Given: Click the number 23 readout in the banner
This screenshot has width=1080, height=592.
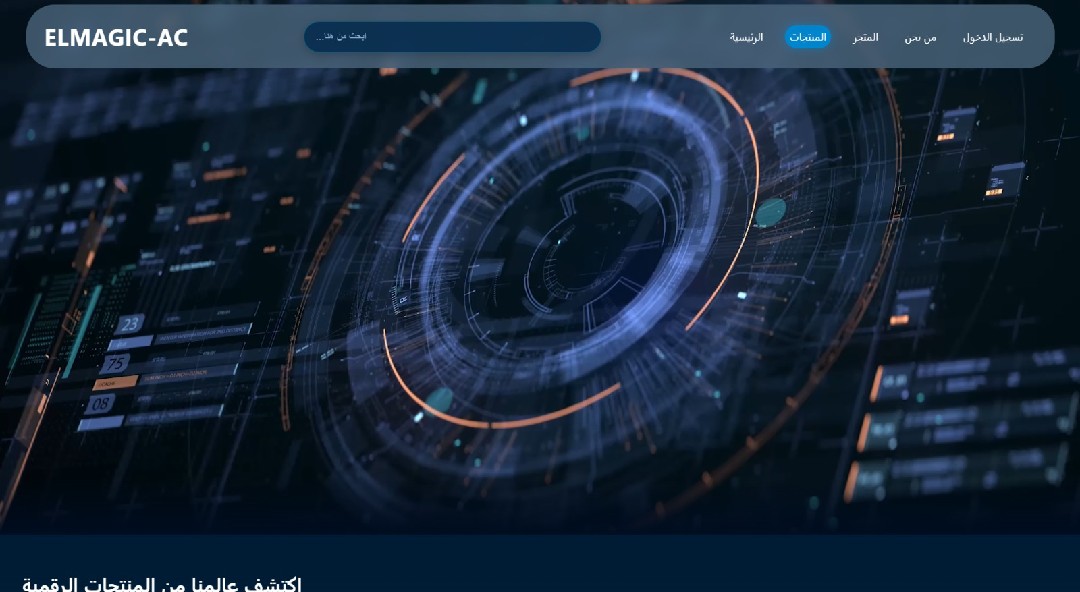Looking at the screenshot, I should 130,324.
